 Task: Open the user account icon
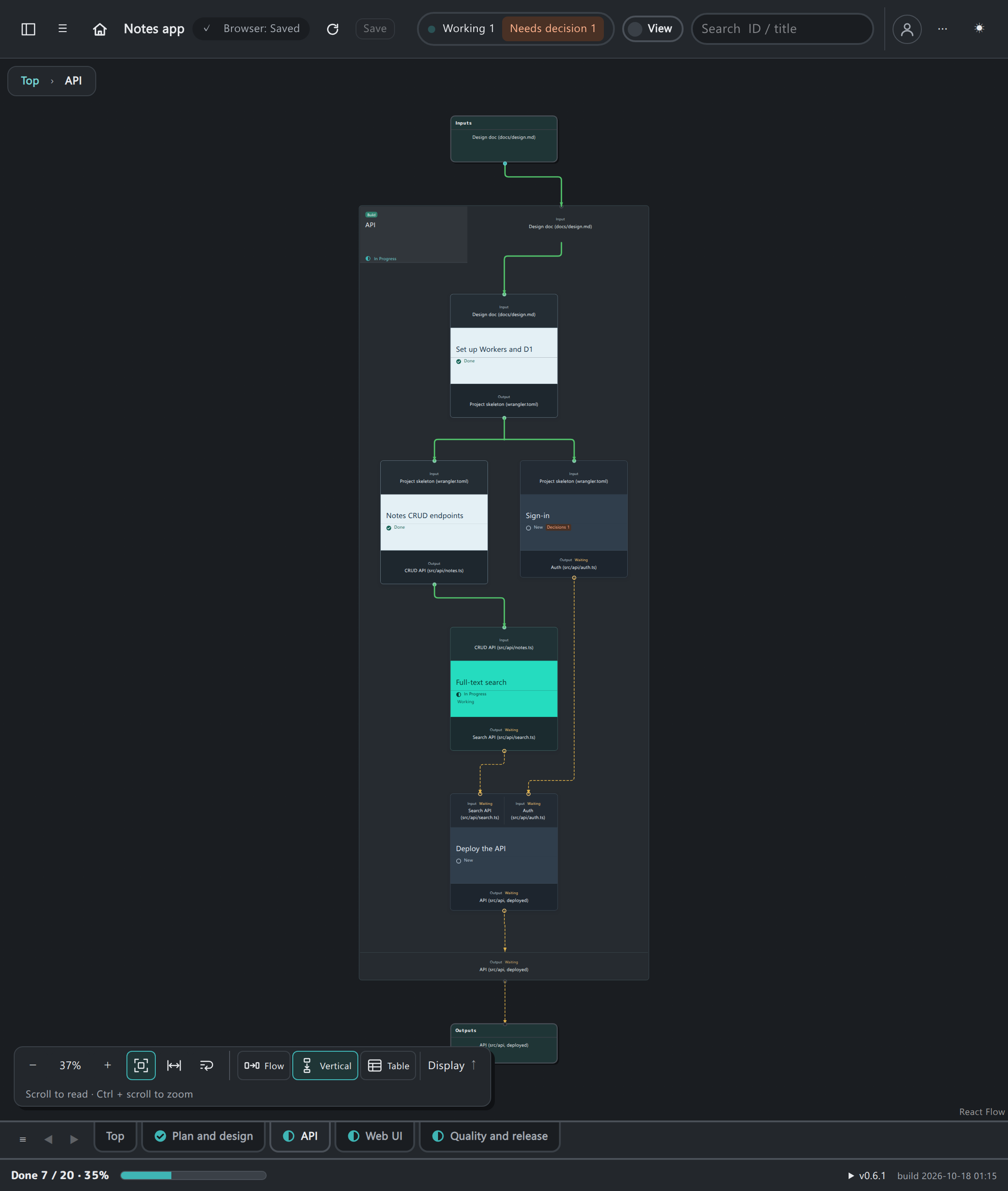(907, 29)
